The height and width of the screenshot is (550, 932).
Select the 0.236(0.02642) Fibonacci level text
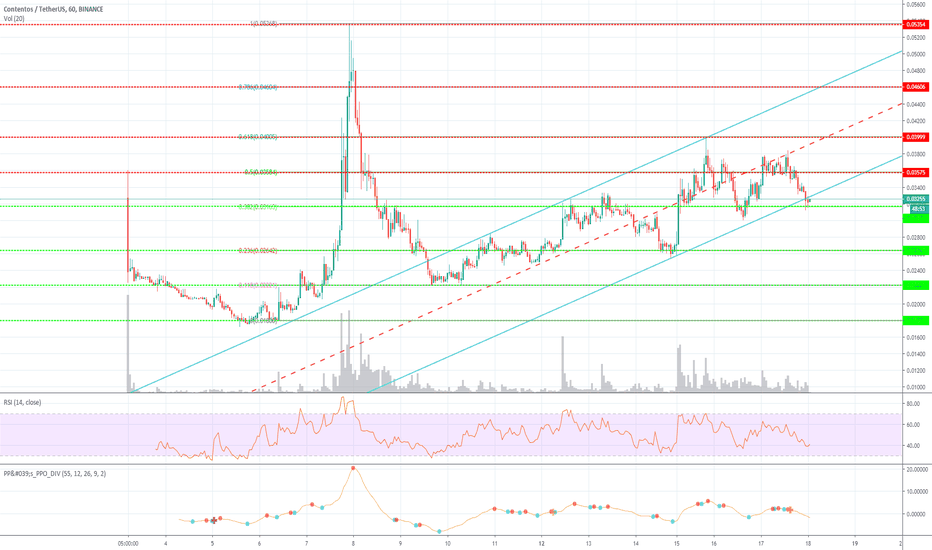(257, 250)
